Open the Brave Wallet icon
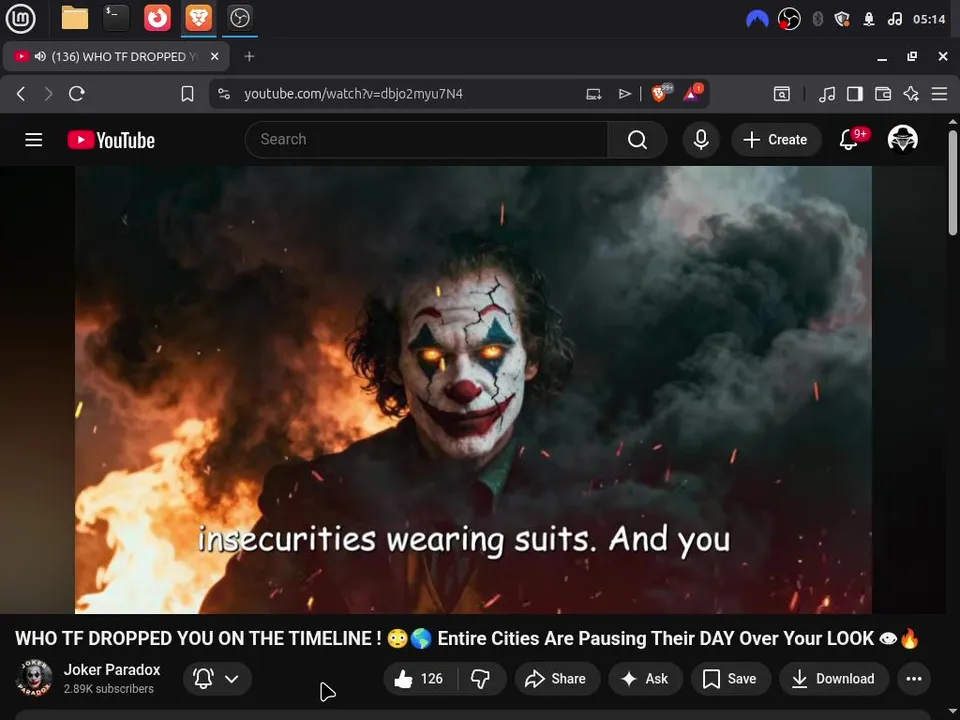 [883, 94]
